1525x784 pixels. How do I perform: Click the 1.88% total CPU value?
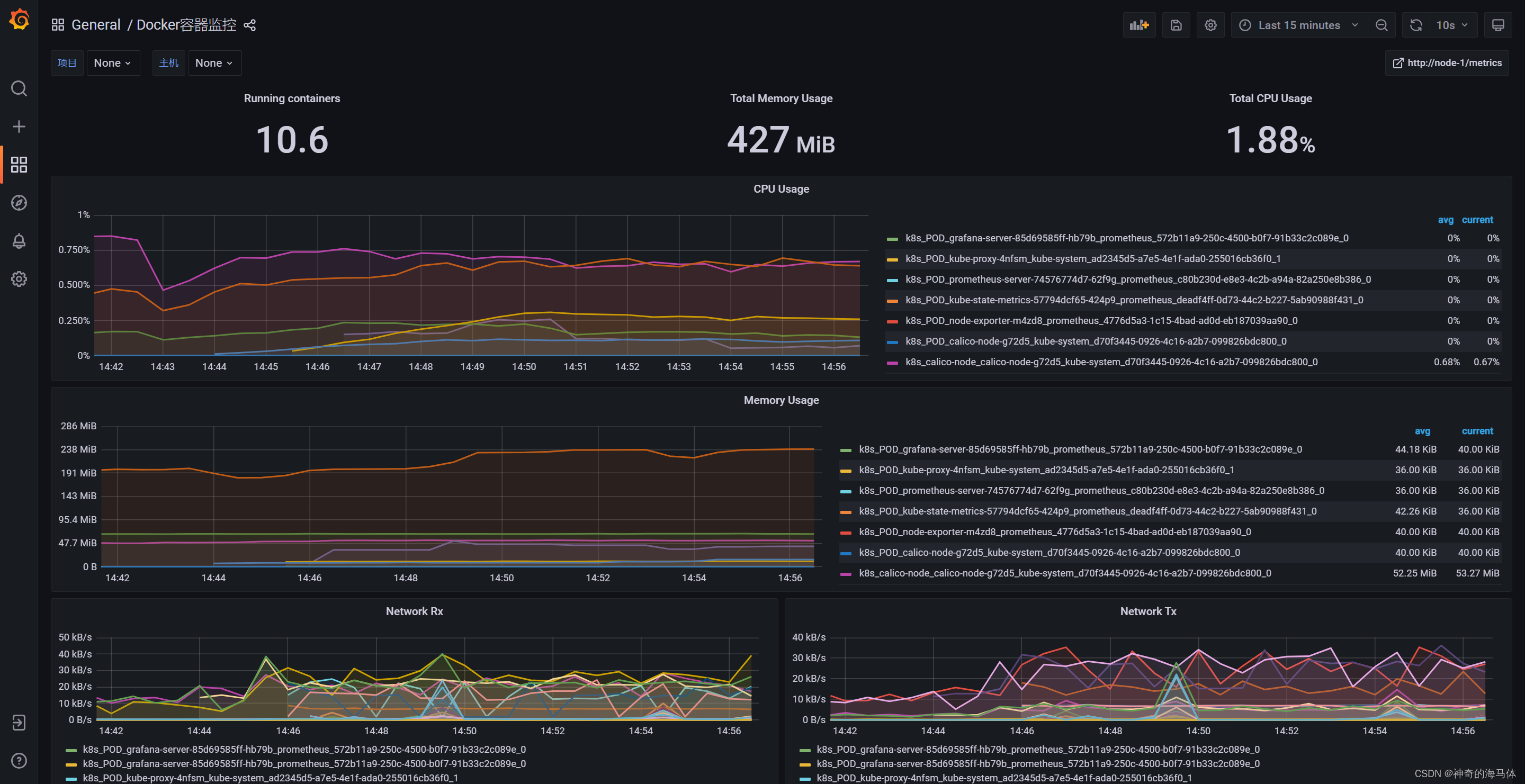coord(1270,140)
